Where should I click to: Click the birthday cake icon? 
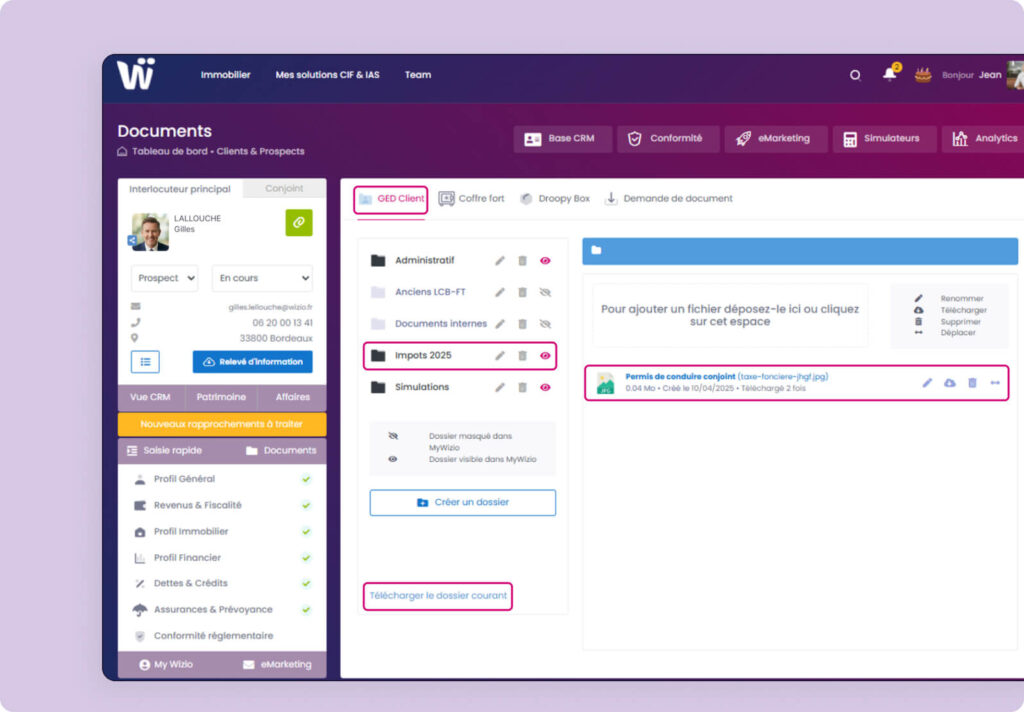pyautogui.click(x=923, y=74)
